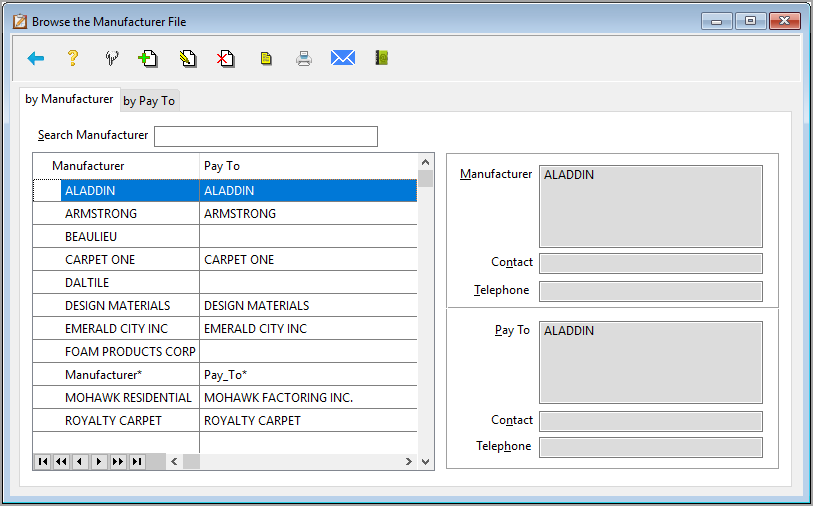Move to the next record arrow
Screen dimensions: 813x506
coord(99,461)
